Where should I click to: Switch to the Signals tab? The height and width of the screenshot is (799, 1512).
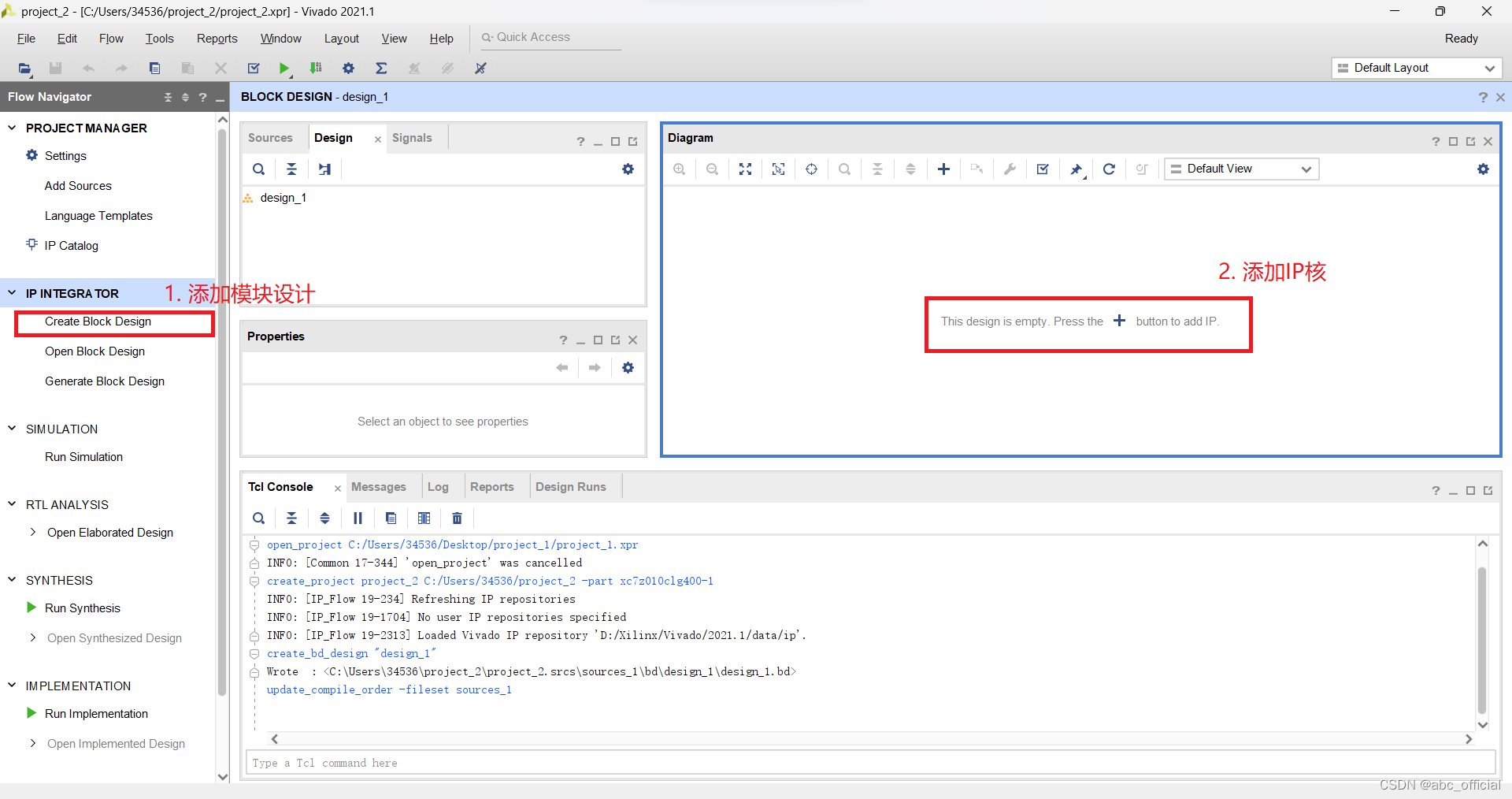tap(412, 138)
